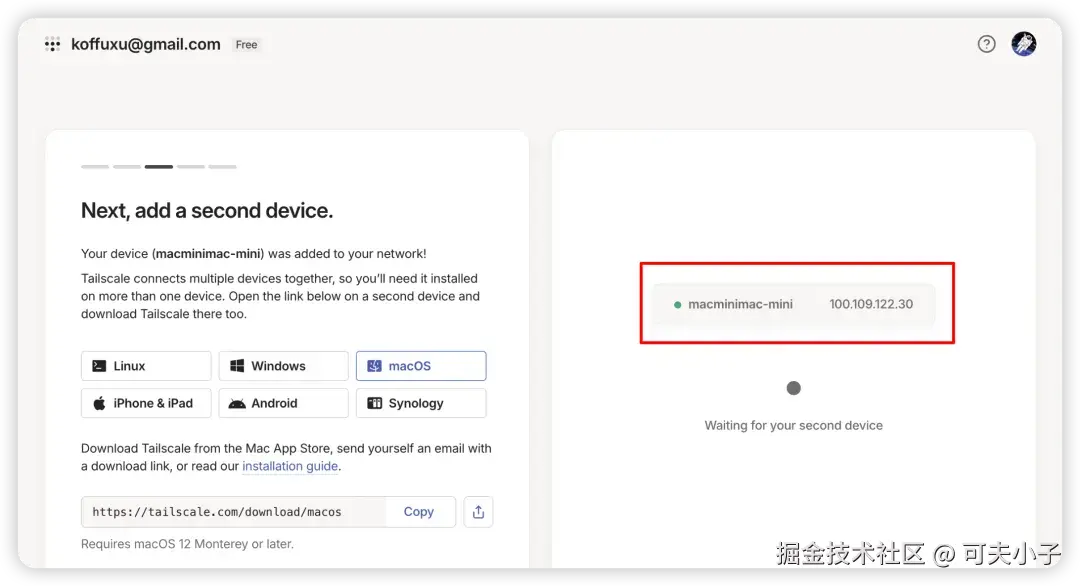Click the Free plan badge
The image size is (1080, 586).
[x=246, y=45]
